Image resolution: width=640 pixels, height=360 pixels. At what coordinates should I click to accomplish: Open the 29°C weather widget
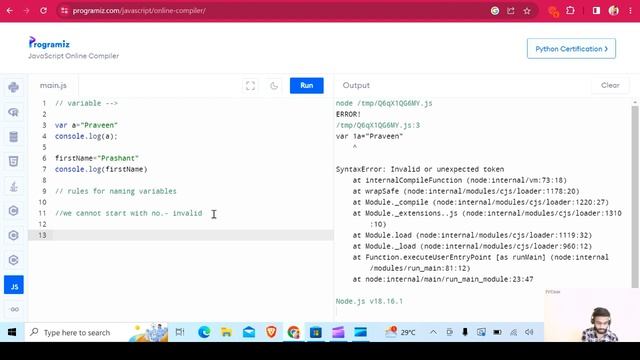coord(400,332)
